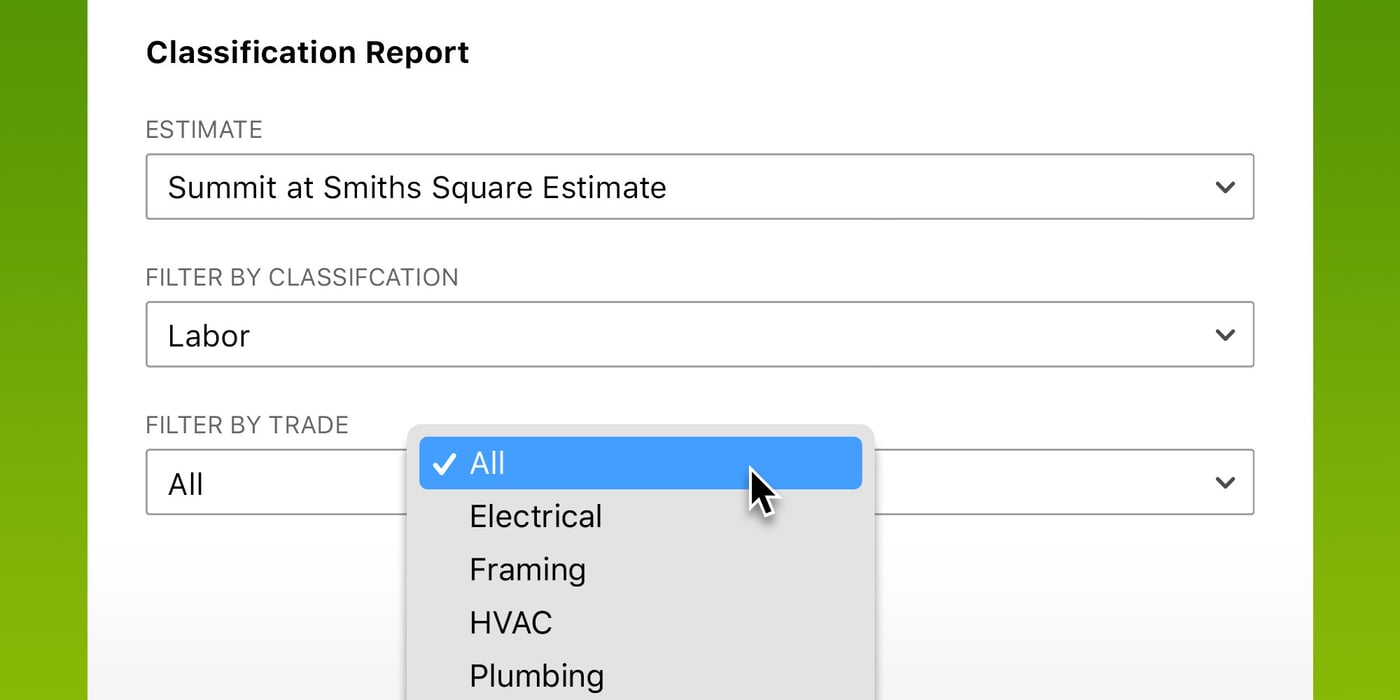Select Plumbing from the trade list

(640, 675)
